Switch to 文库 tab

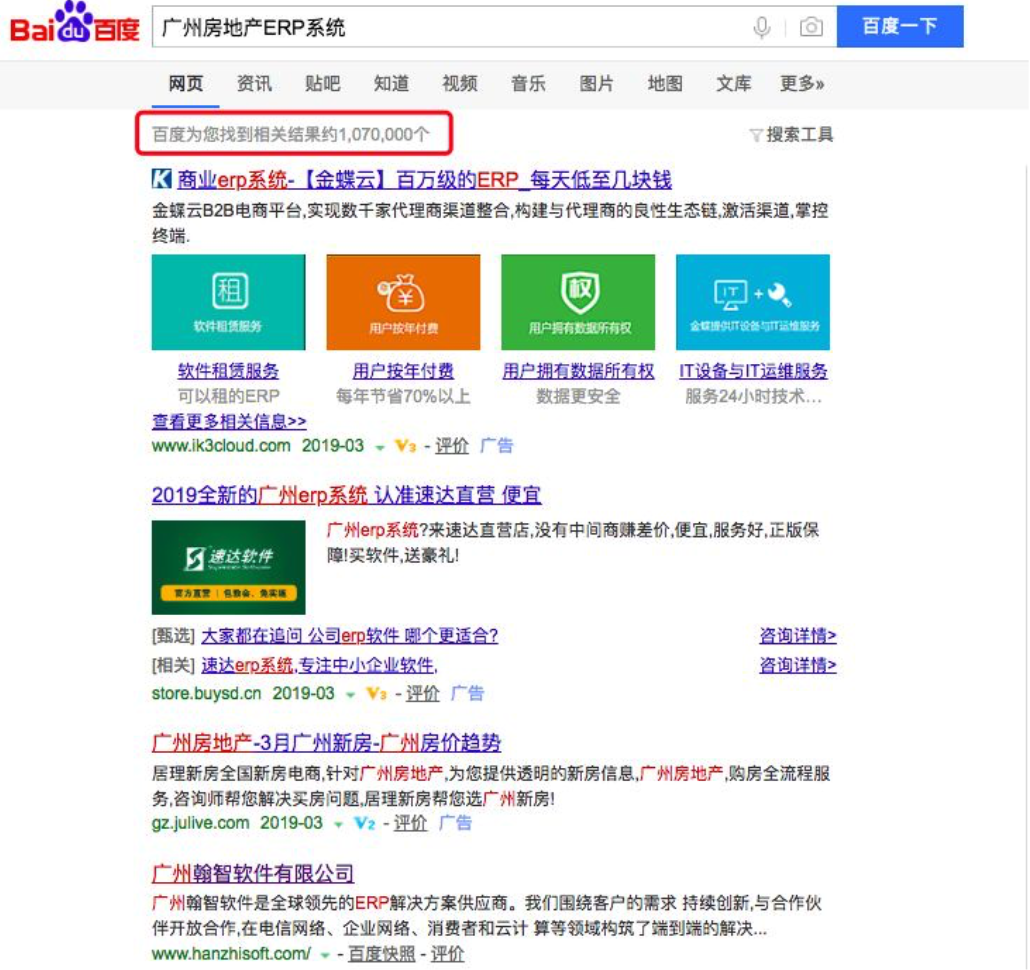pyautogui.click(x=733, y=83)
